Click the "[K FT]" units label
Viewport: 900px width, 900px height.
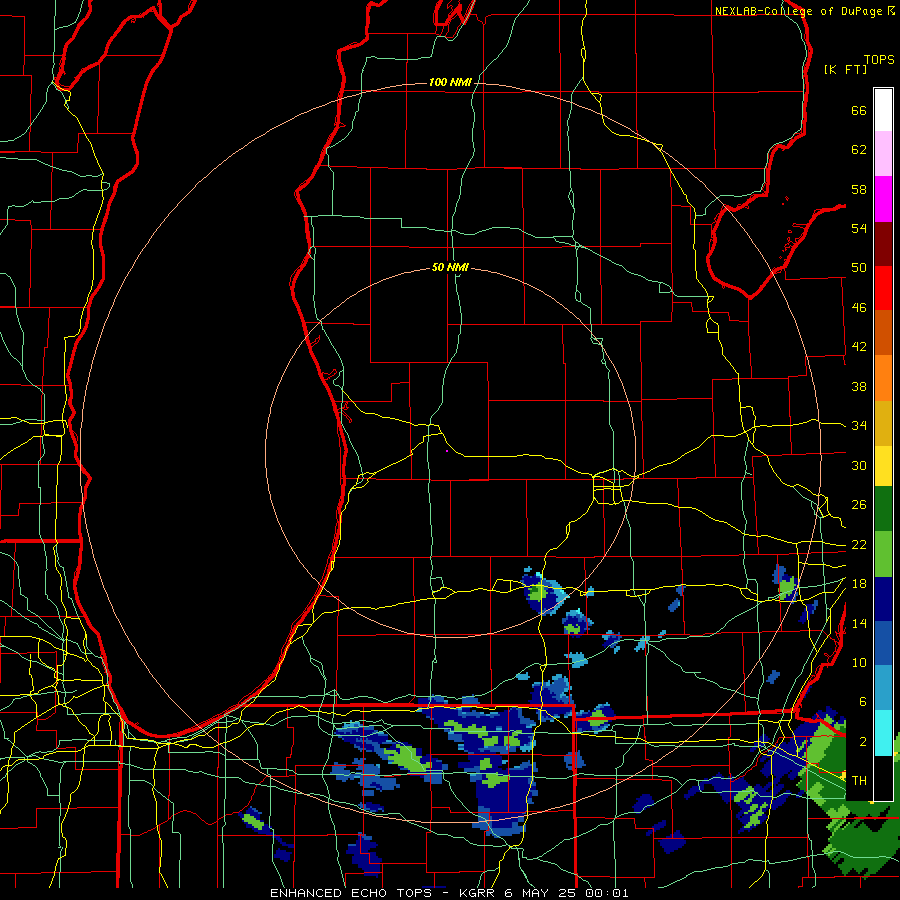tap(845, 69)
